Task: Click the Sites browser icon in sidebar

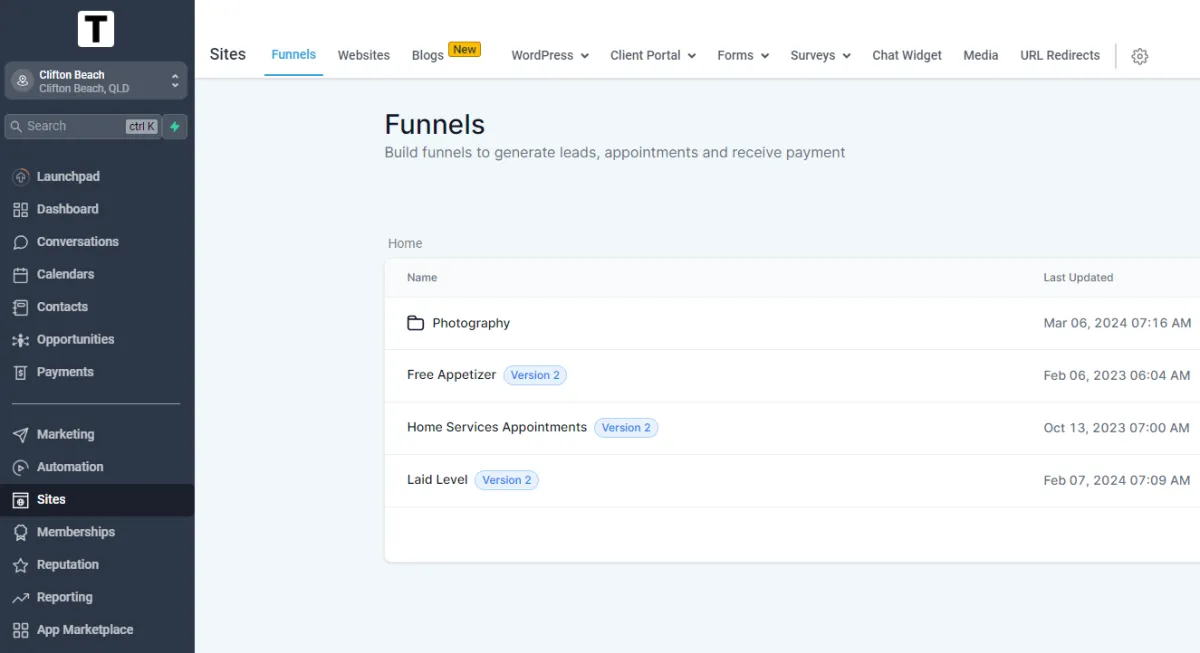Action: pos(20,500)
